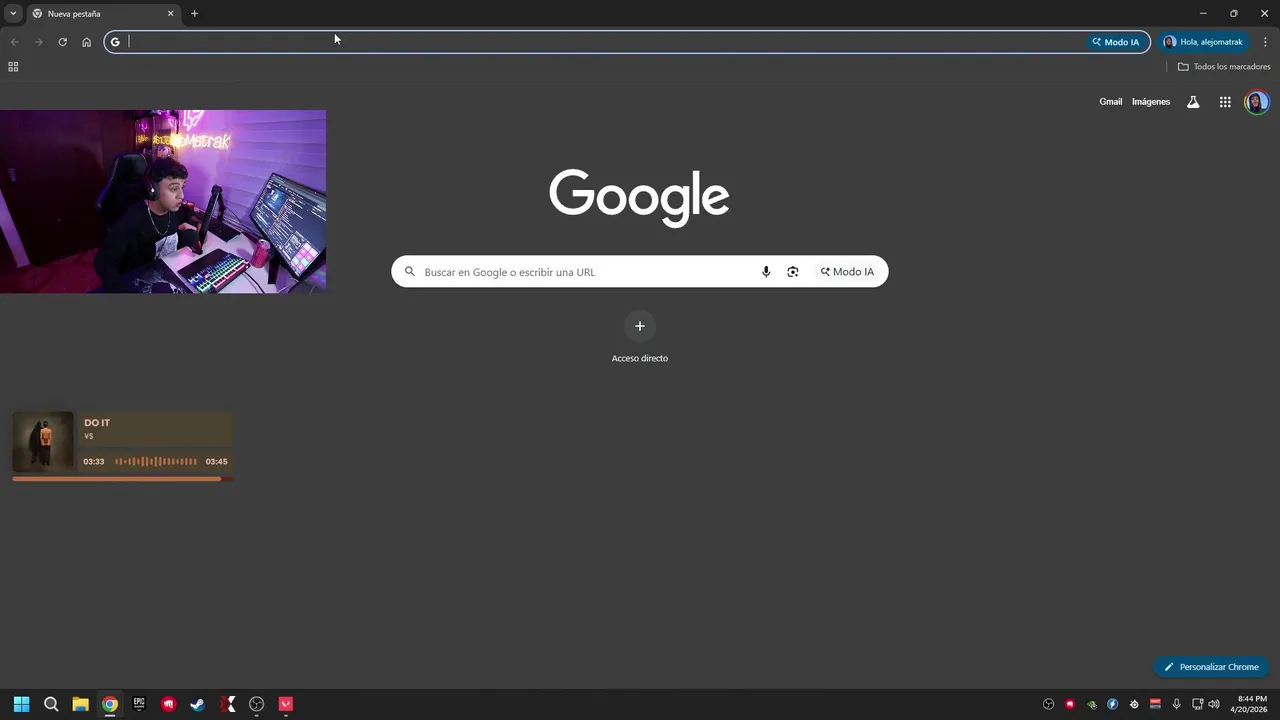Open Windows taskbar search
Screen dimensions: 1280x720
(51, 704)
